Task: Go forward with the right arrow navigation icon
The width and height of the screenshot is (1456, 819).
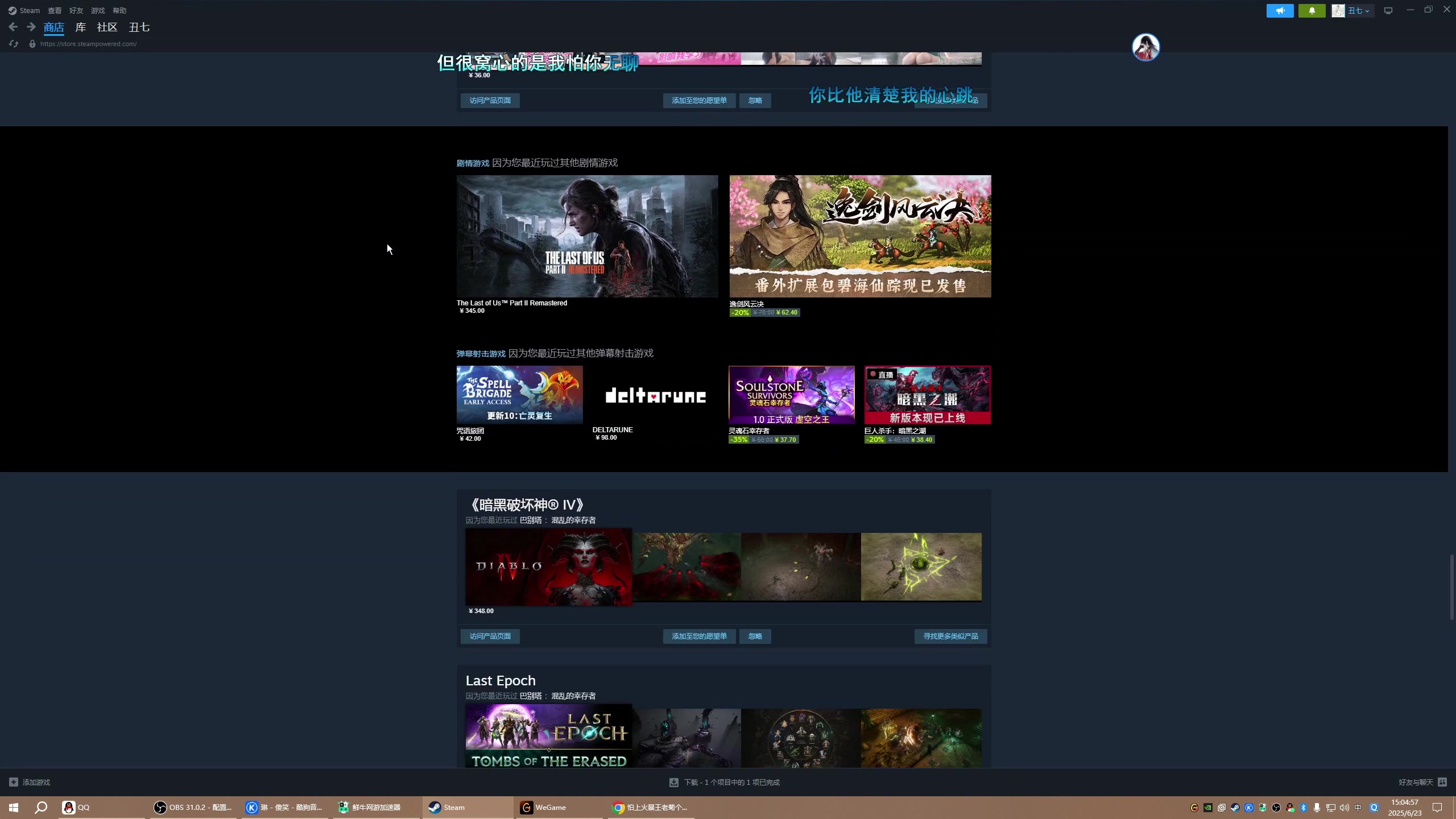Action: [31, 27]
